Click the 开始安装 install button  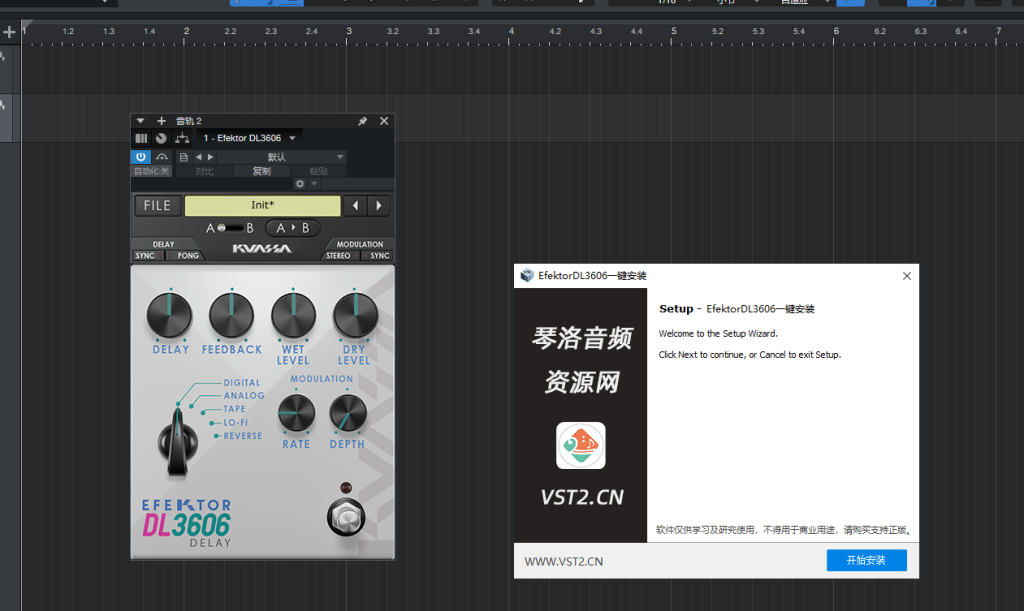(x=866, y=560)
